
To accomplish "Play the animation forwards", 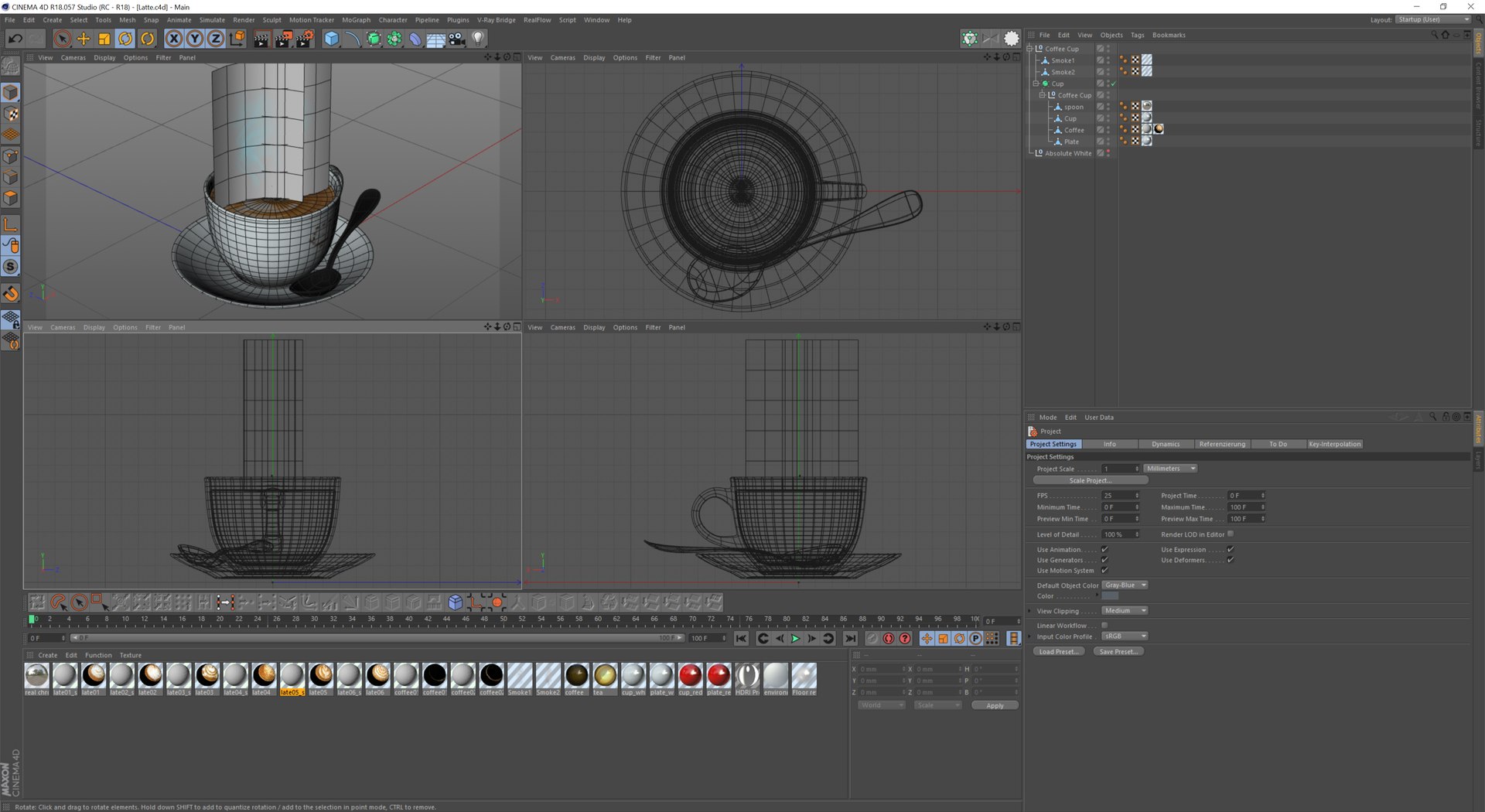I will (795, 639).
